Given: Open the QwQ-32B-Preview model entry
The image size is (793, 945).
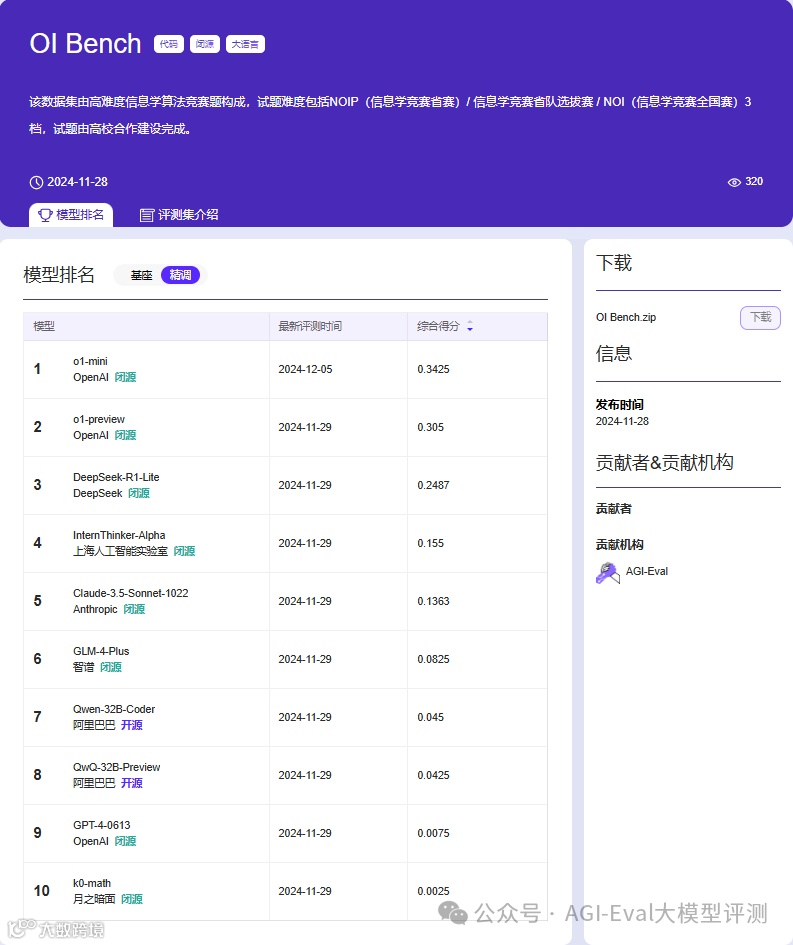Looking at the screenshot, I should tap(116, 767).
